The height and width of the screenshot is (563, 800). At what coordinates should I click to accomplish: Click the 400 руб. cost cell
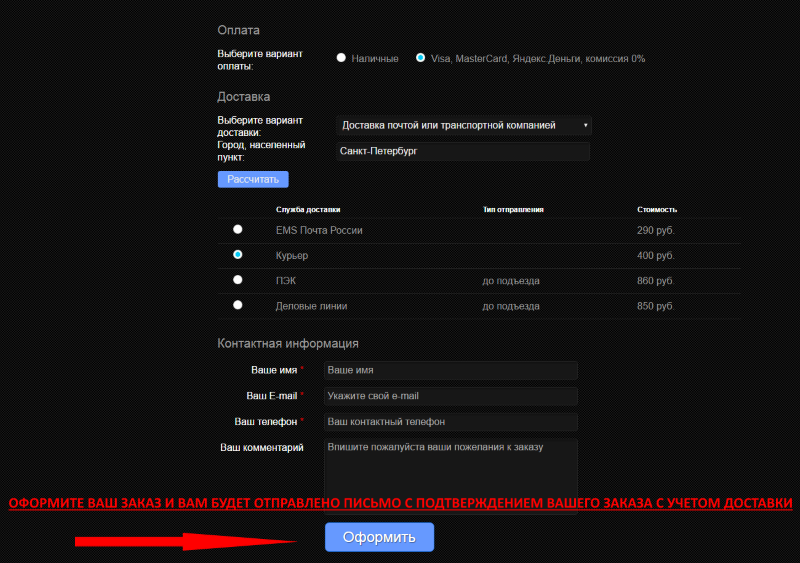pos(656,256)
